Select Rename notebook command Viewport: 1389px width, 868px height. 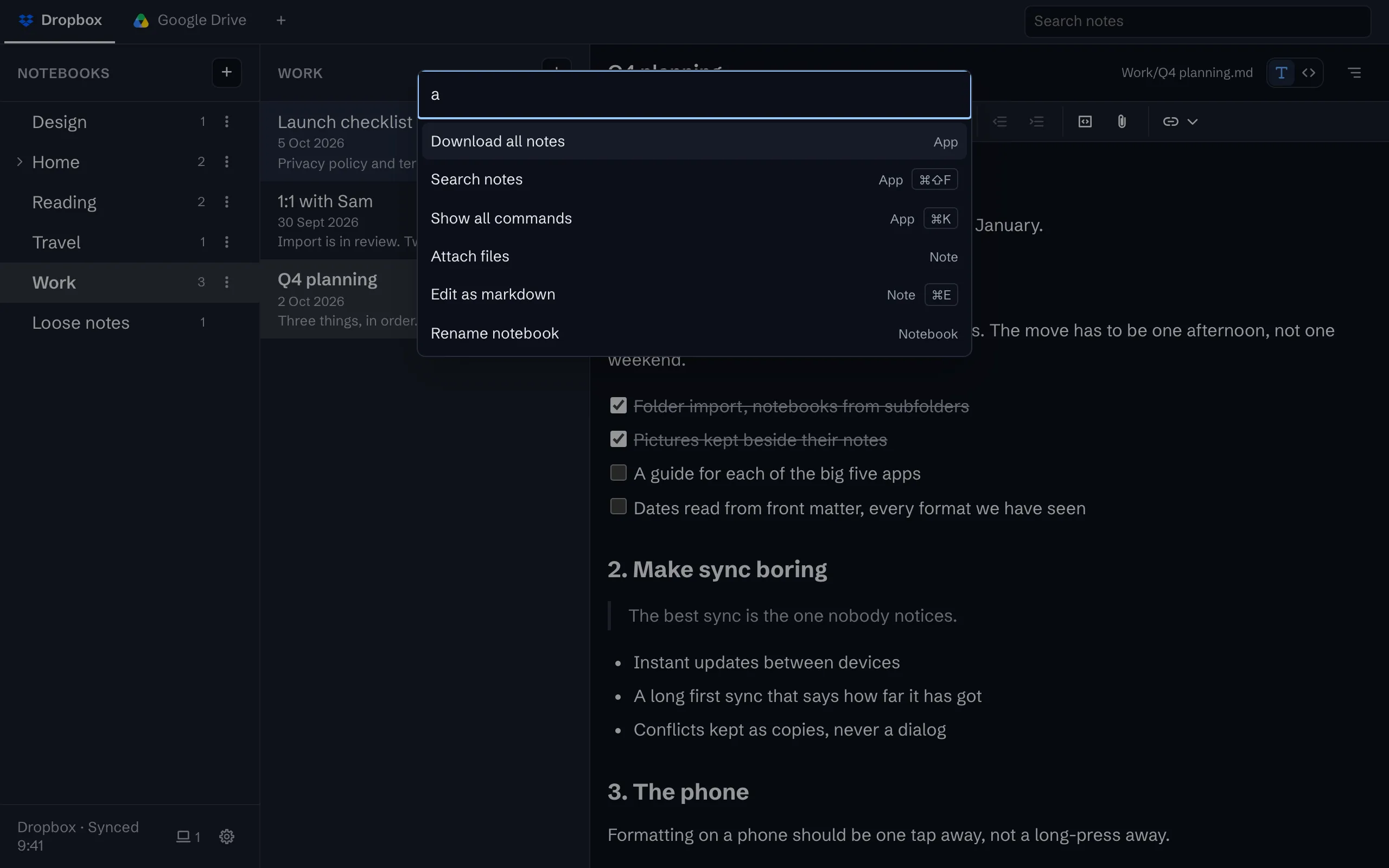(694, 334)
